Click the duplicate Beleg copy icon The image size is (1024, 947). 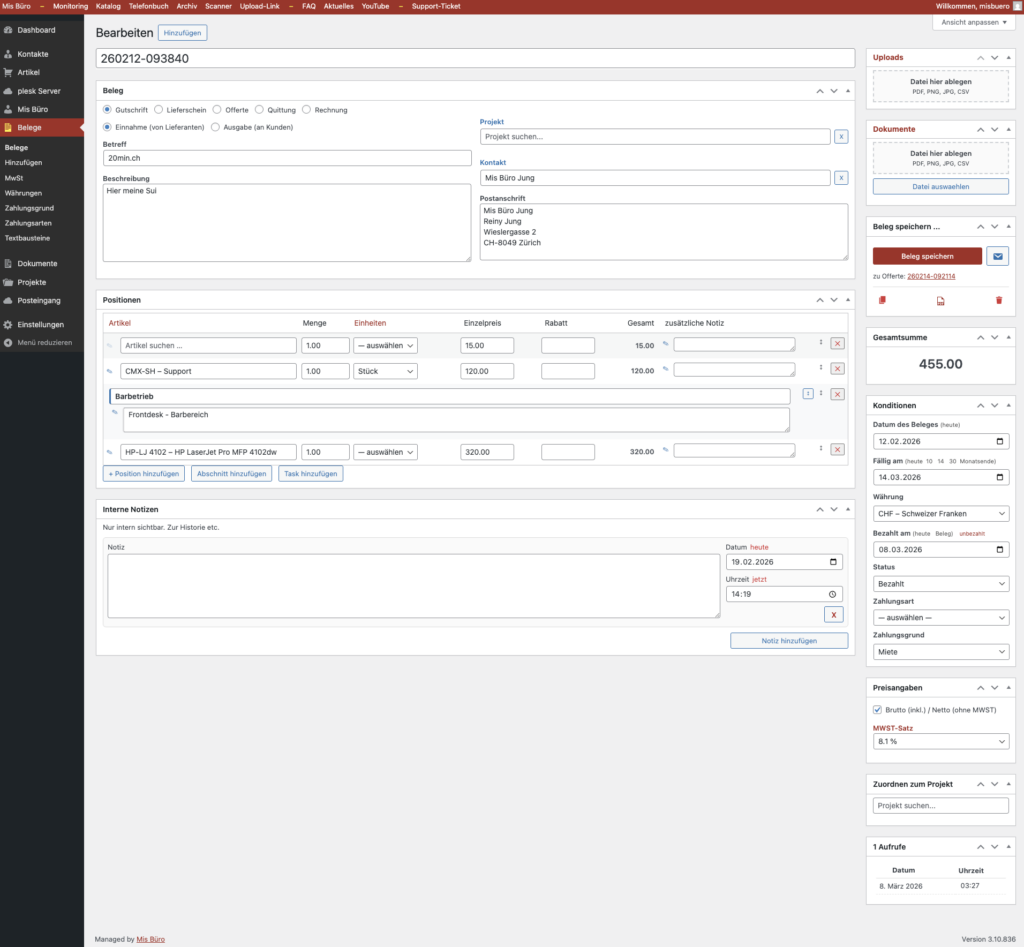[x=882, y=300]
